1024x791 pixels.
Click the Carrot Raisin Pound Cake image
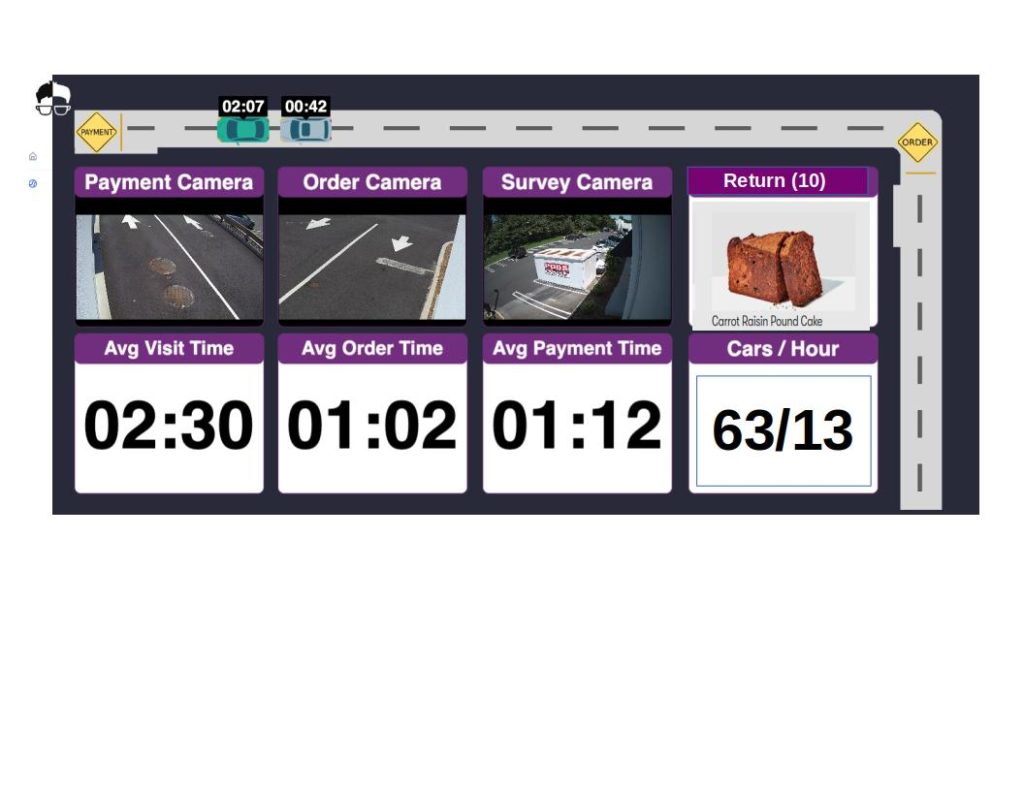coord(782,265)
